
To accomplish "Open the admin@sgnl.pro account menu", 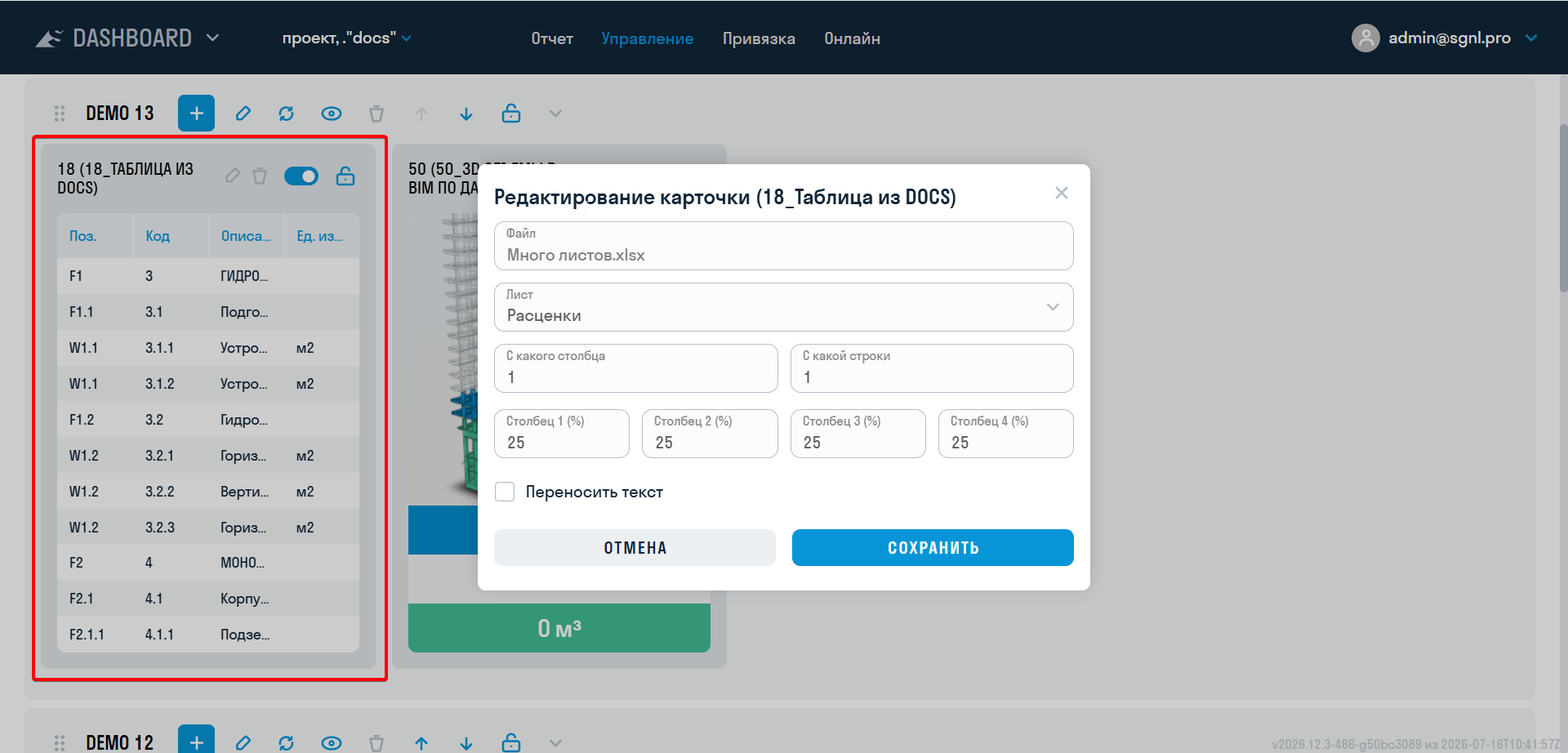I will pyautogui.click(x=1444, y=38).
